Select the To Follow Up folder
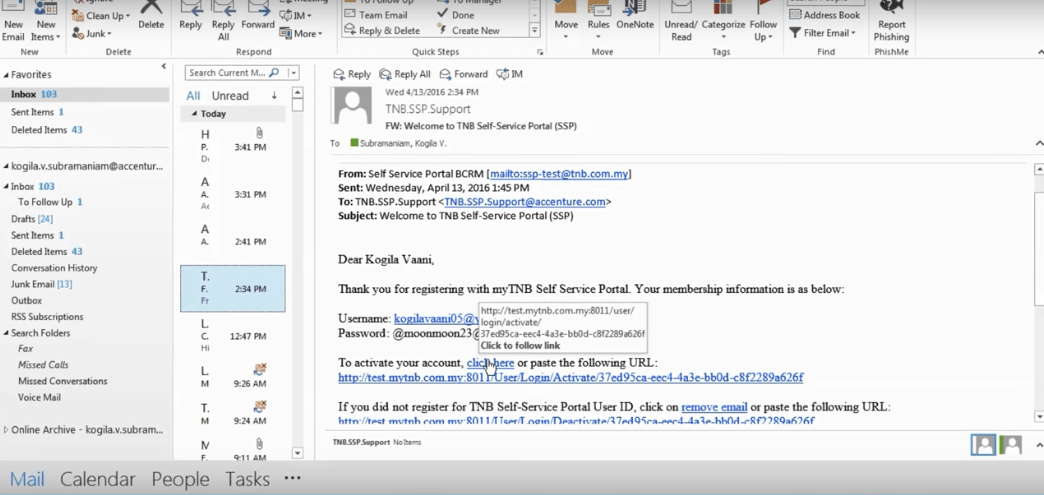The height and width of the screenshot is (495, 1044). [x=50, y=202]
